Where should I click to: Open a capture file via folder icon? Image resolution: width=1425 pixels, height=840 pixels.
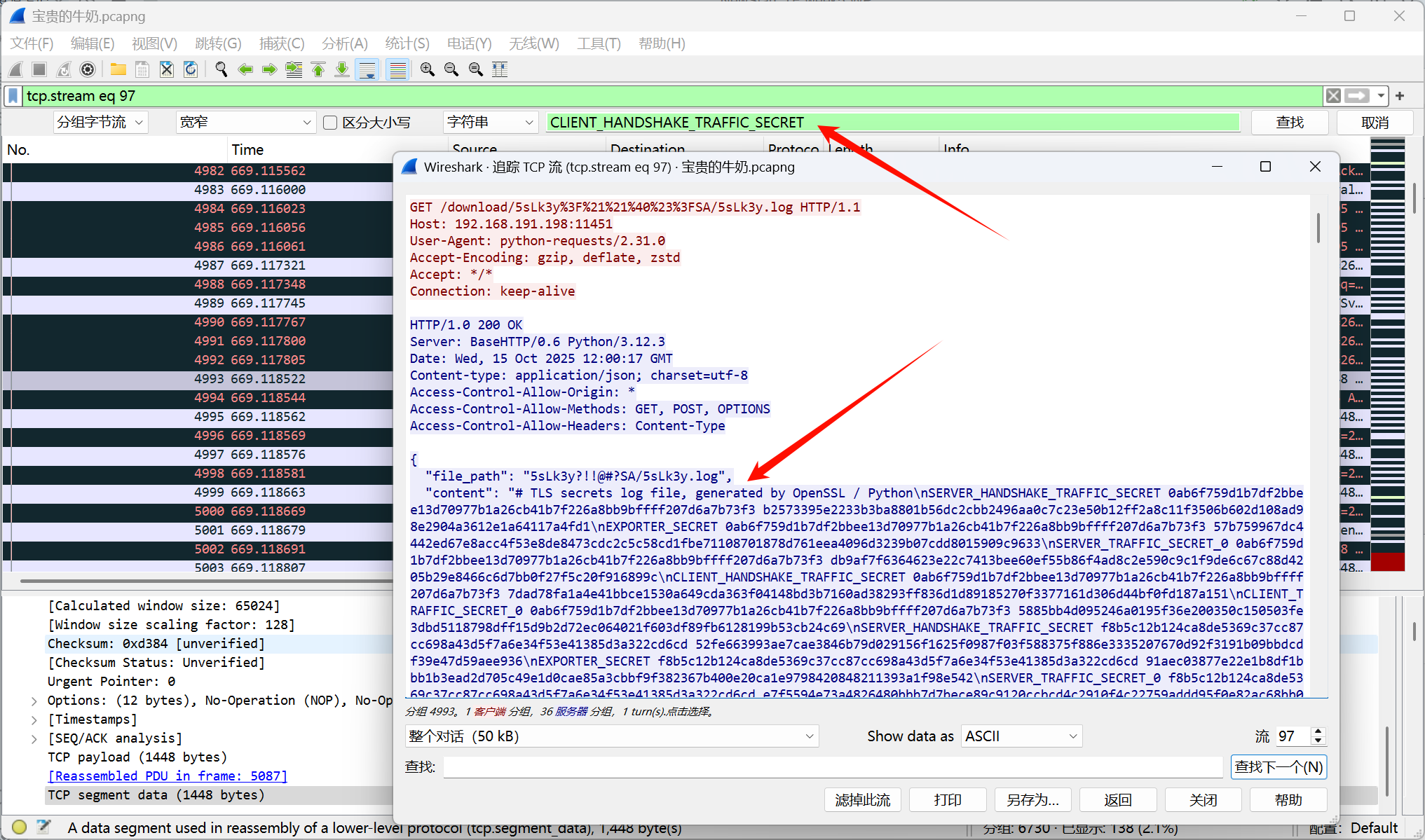(118, 69)
